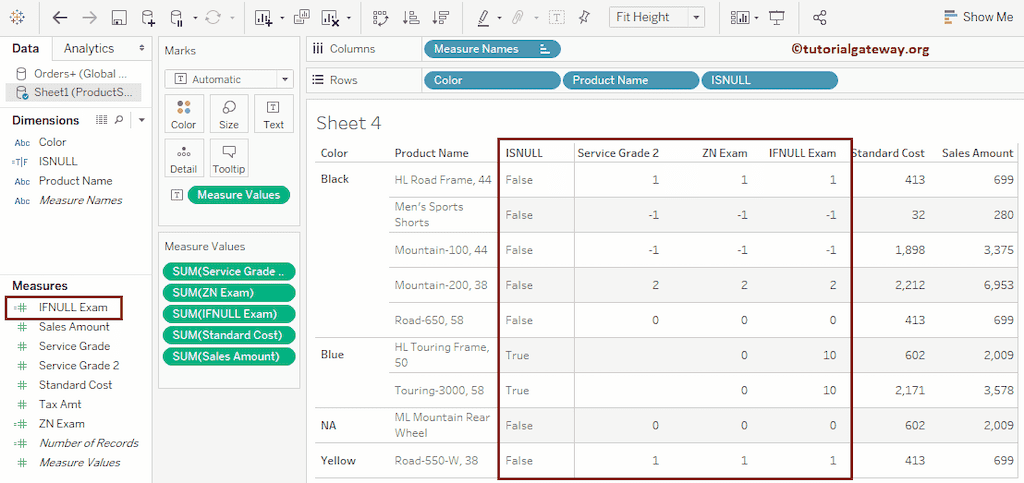Click the Show Mark Labels icon
This screenshot has height=483, width=1024.
(556, 18)
